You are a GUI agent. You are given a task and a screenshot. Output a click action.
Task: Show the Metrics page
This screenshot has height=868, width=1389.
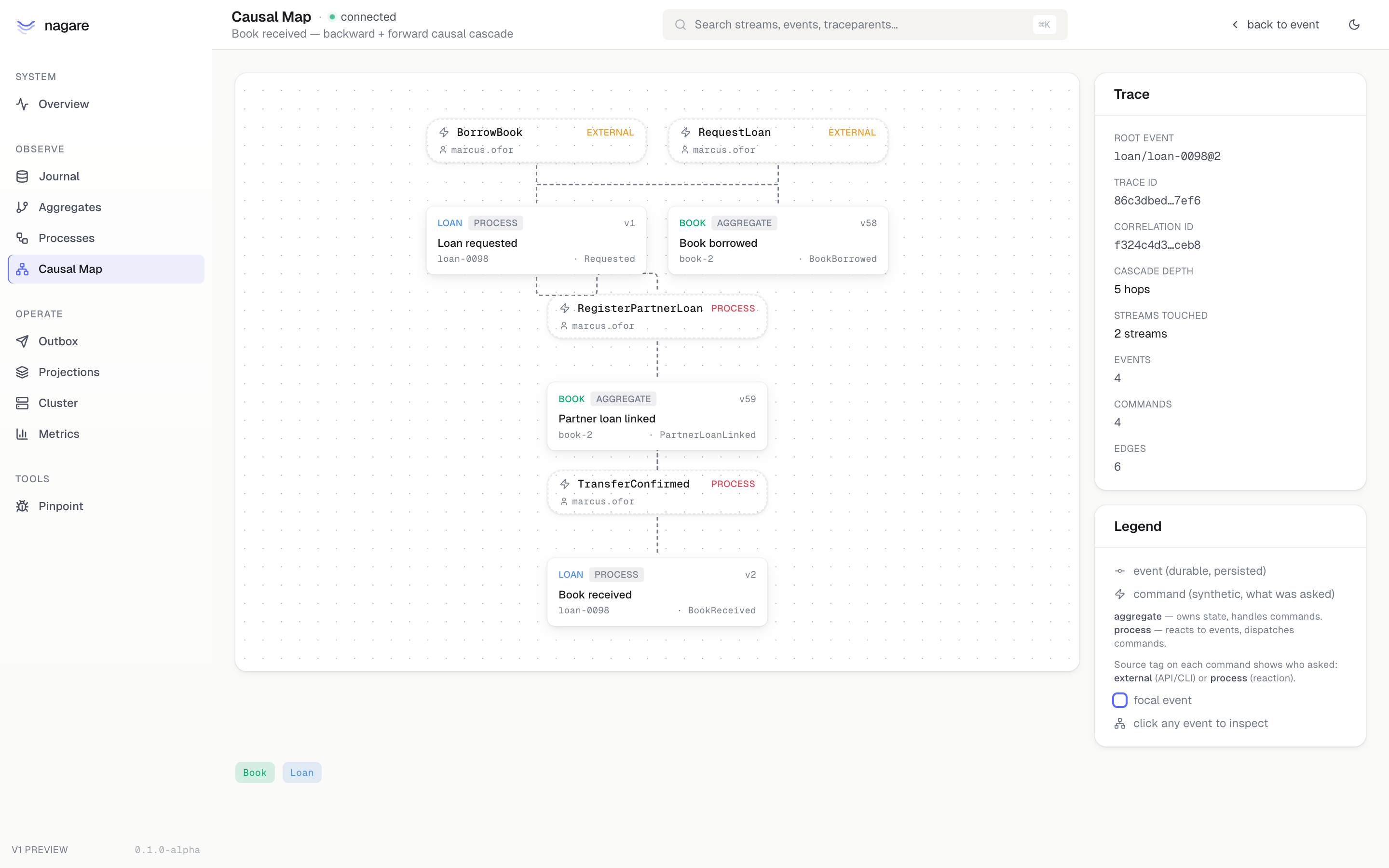click(x=106, y=434)
